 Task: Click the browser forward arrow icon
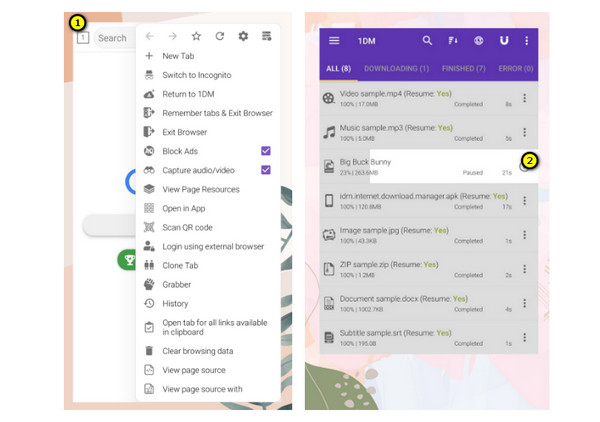(173, 36)
